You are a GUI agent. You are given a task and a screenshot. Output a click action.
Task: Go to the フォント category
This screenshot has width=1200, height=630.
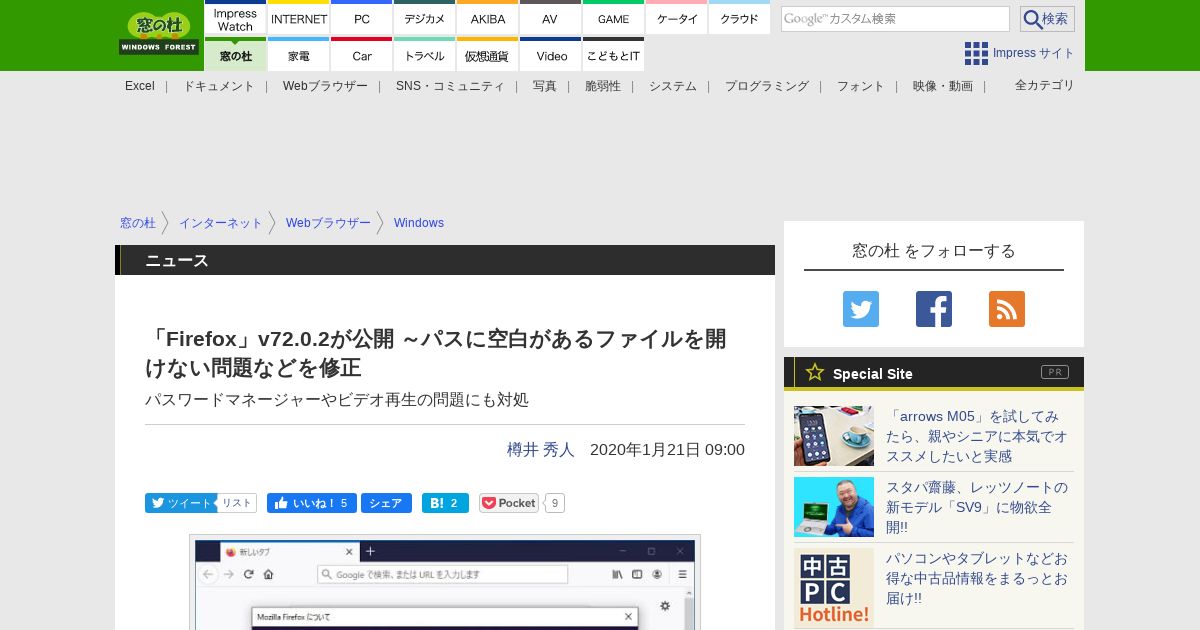861,86
